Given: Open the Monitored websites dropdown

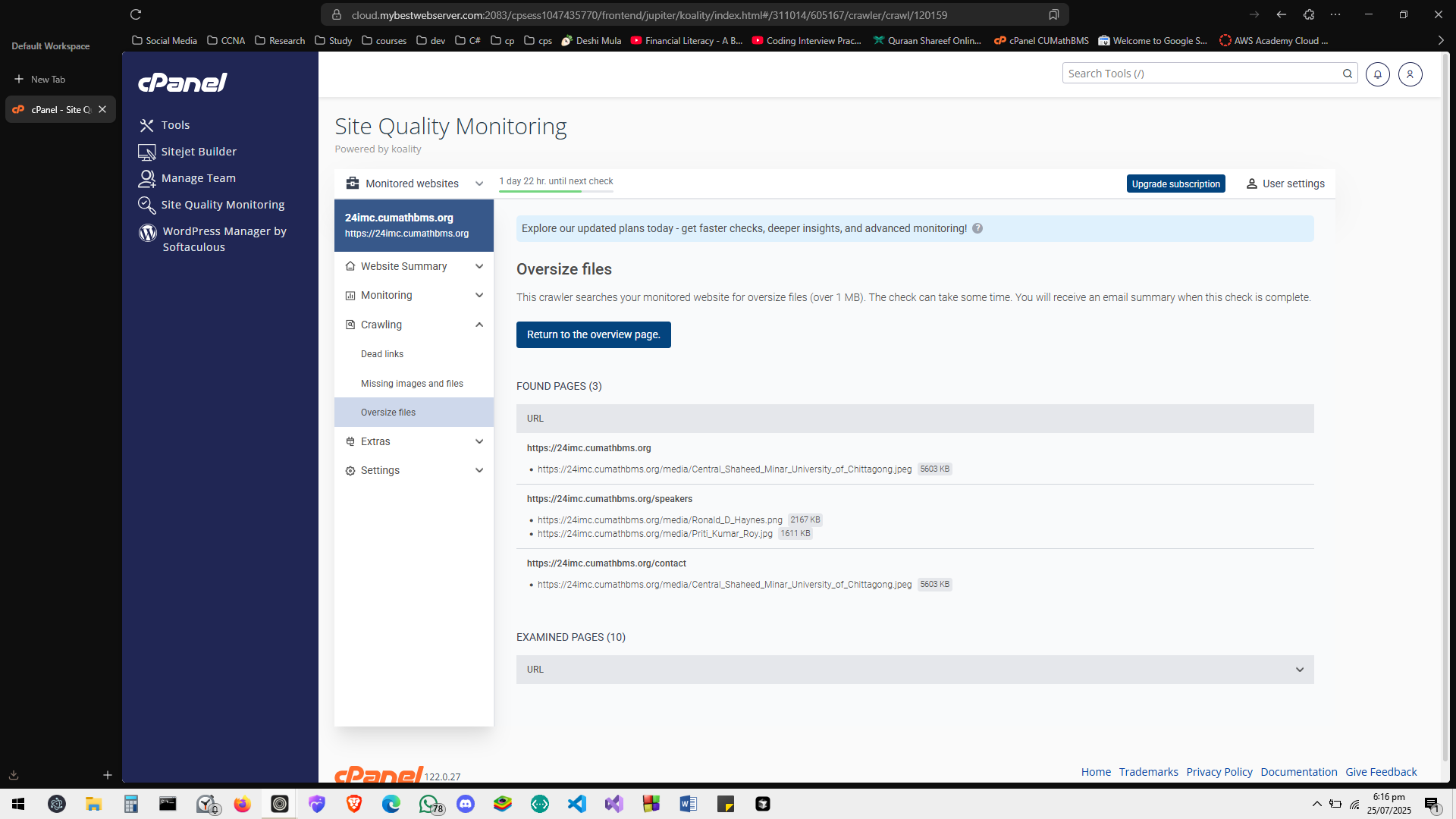Looking at the screenshot, I should [414, 184].
